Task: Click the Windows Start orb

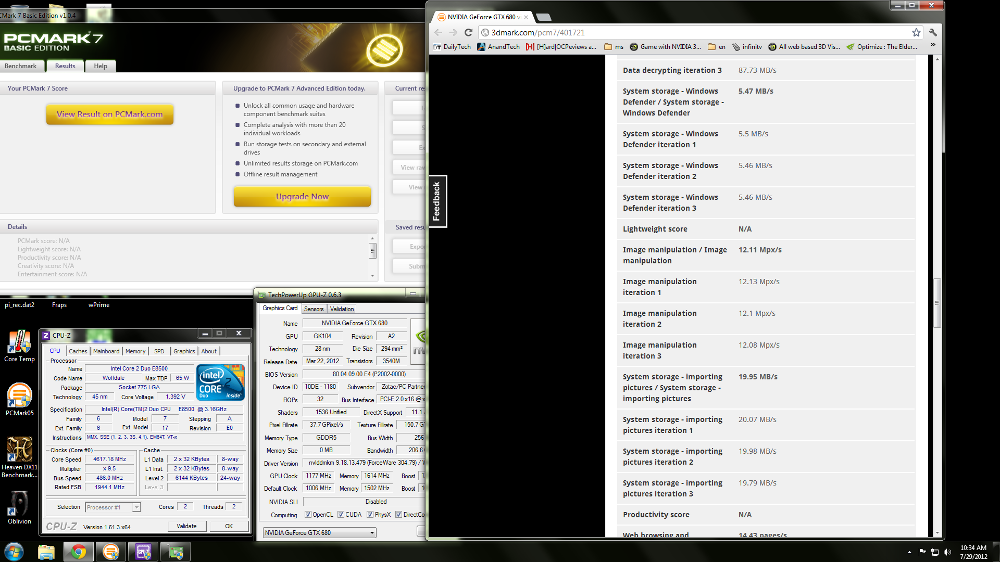Action: [13, 551]
